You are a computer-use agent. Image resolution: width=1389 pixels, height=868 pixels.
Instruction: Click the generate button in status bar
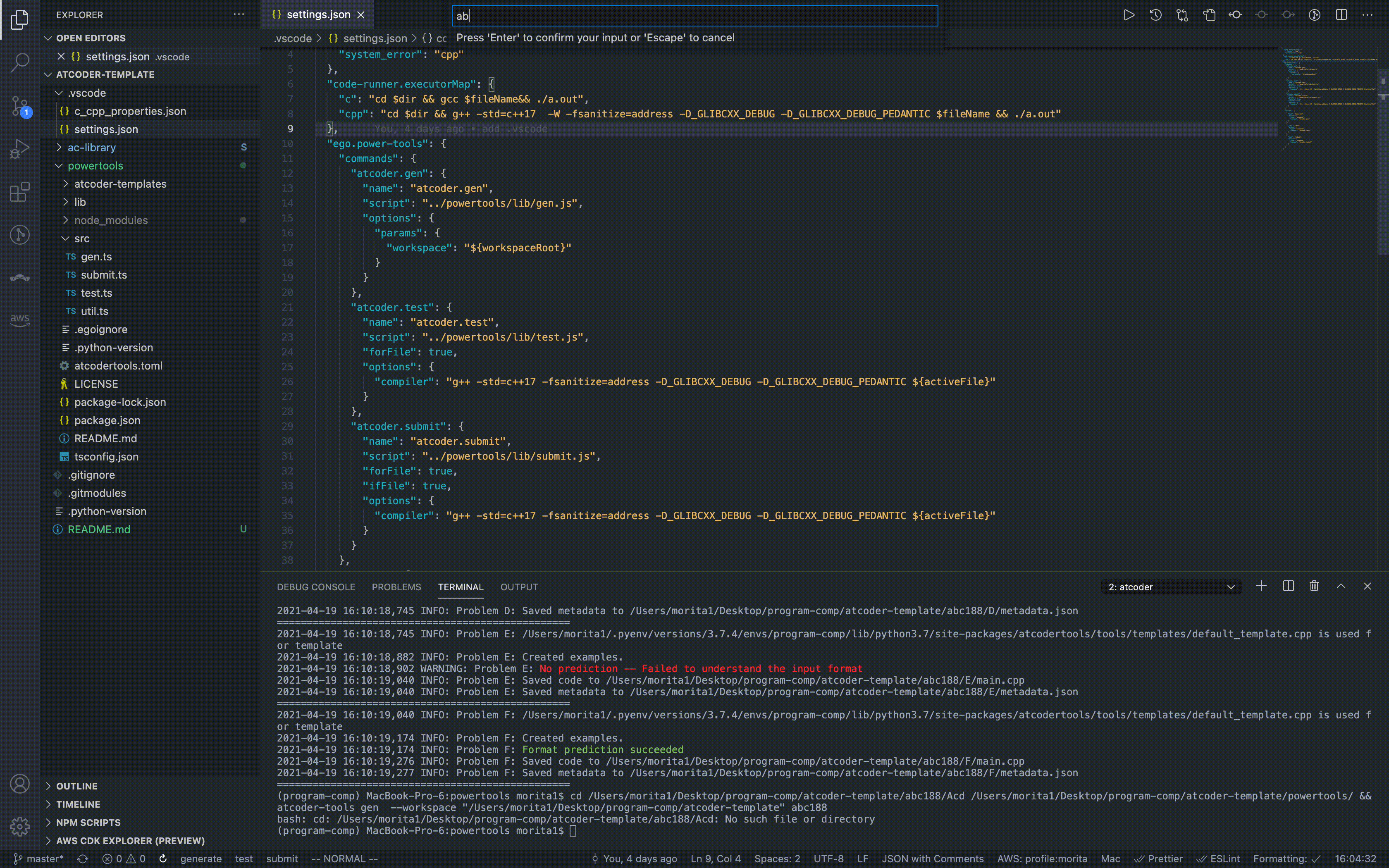(x=200, y=859)
